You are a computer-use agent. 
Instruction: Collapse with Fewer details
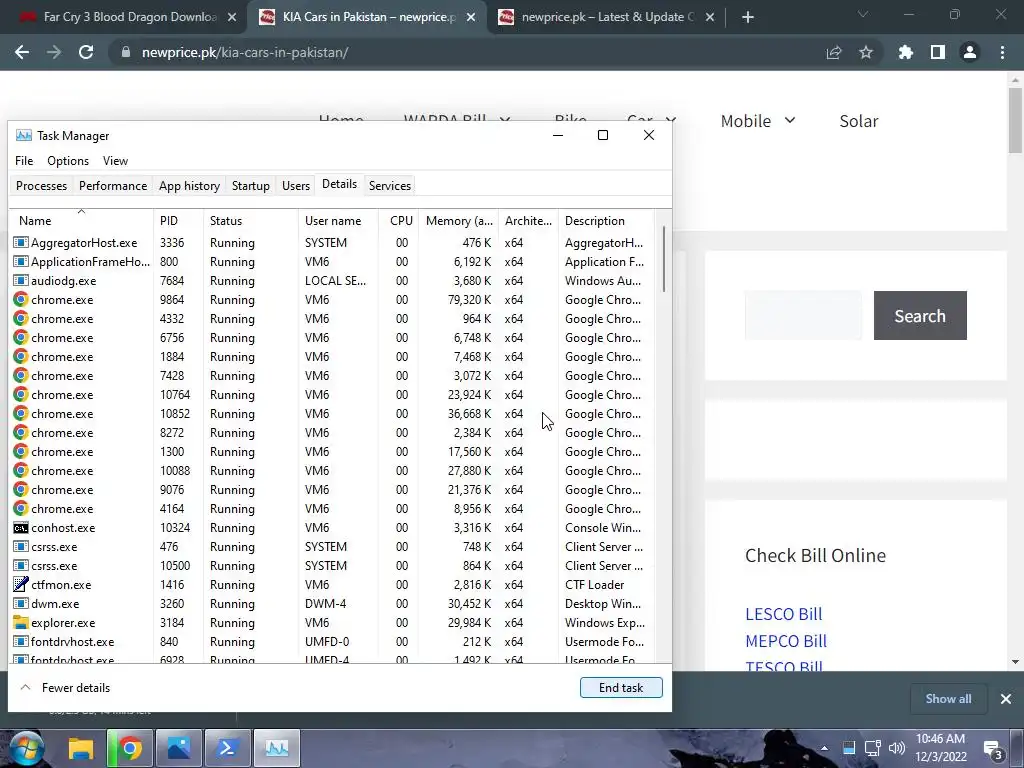click(66, 688)
